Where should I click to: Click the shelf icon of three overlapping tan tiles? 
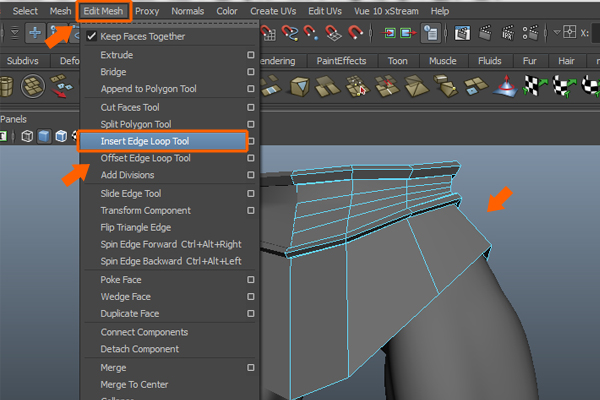point(327,86)
